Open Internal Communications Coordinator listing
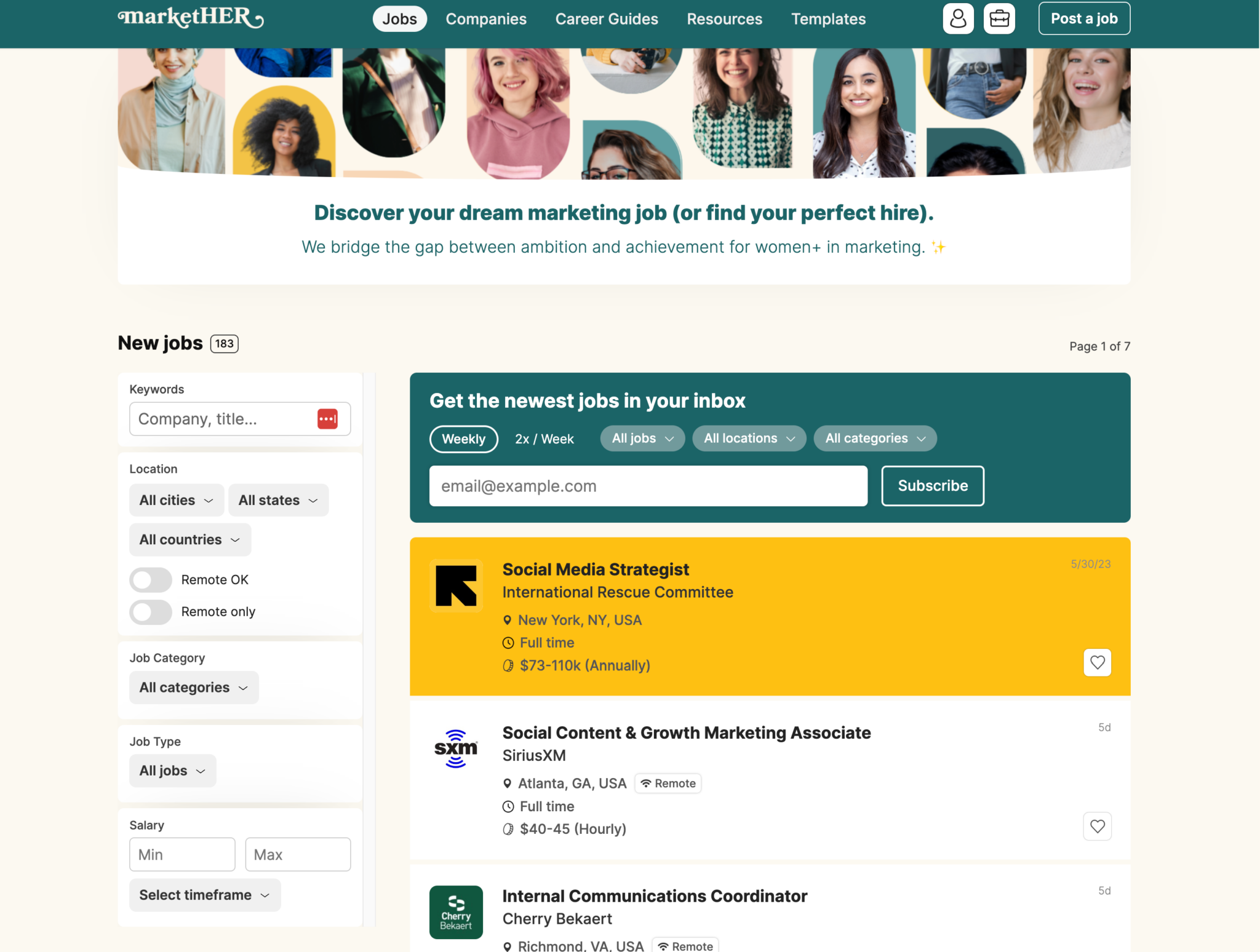Viewport: 1260px width, 952px height. (x=655, y=896)
